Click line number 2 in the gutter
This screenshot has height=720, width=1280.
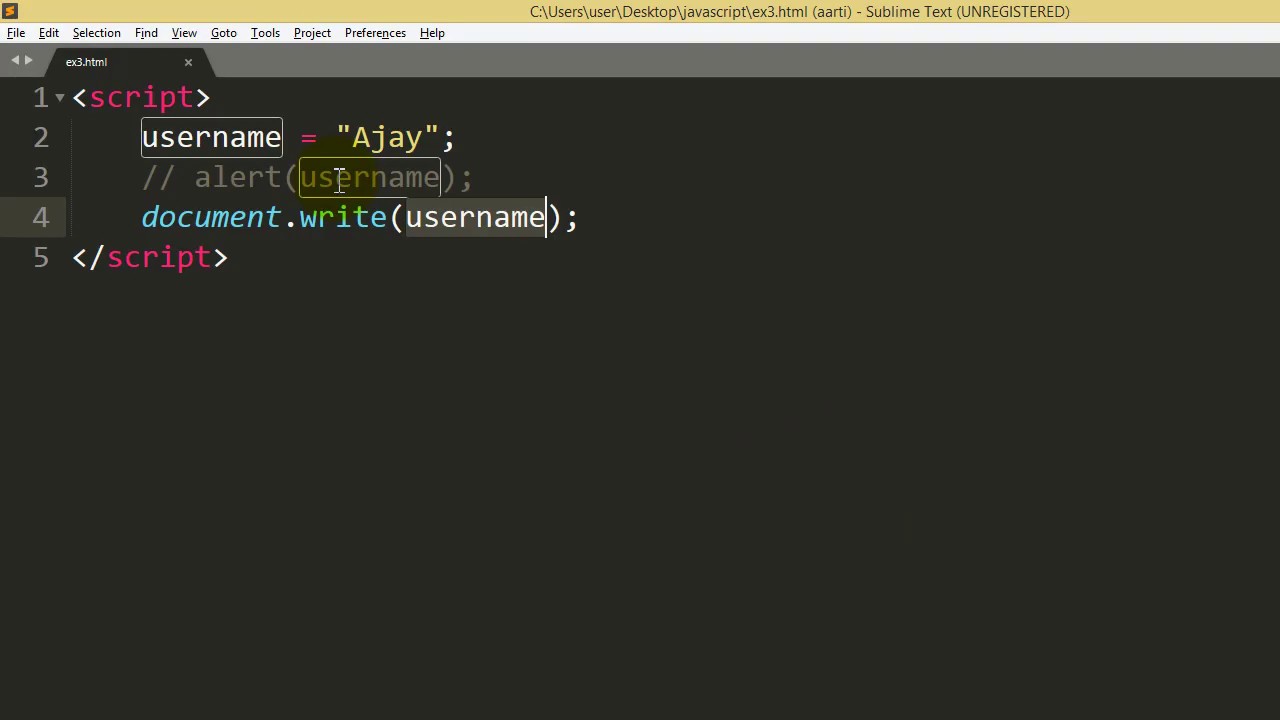click(41, 137)
